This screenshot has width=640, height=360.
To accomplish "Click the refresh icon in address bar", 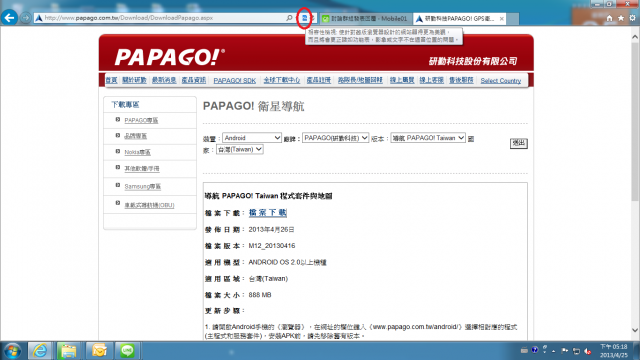I will pyautogui.click(x=313, y=18).
